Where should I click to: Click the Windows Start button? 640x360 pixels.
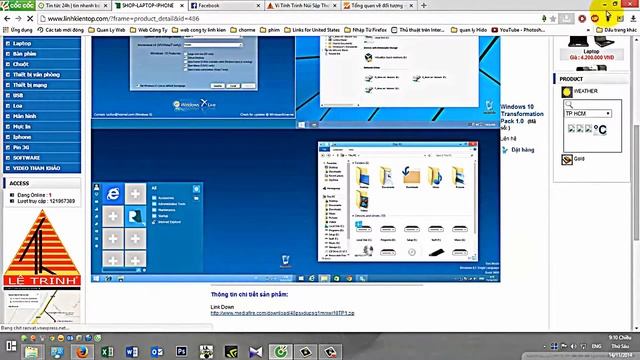(x=11, y=347)
